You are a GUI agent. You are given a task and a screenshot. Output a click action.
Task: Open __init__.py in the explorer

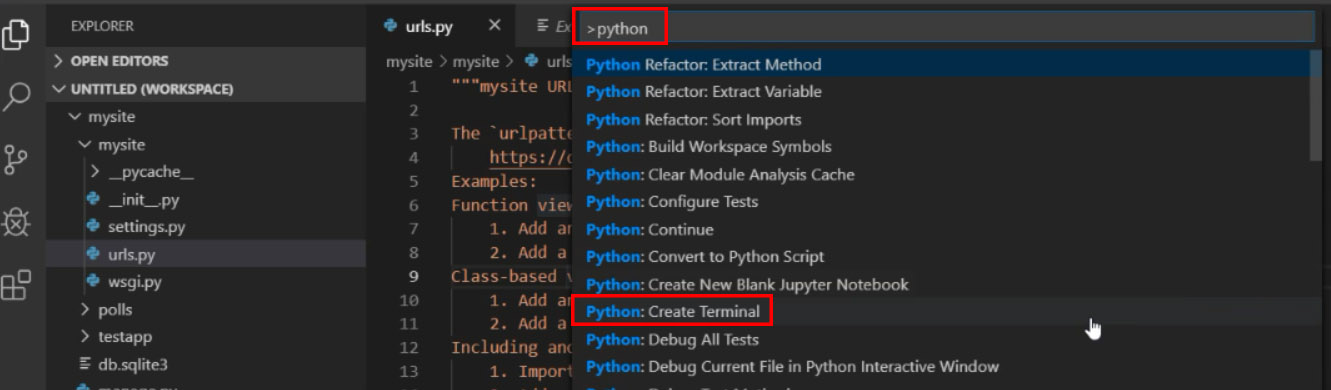click(206, 199)
